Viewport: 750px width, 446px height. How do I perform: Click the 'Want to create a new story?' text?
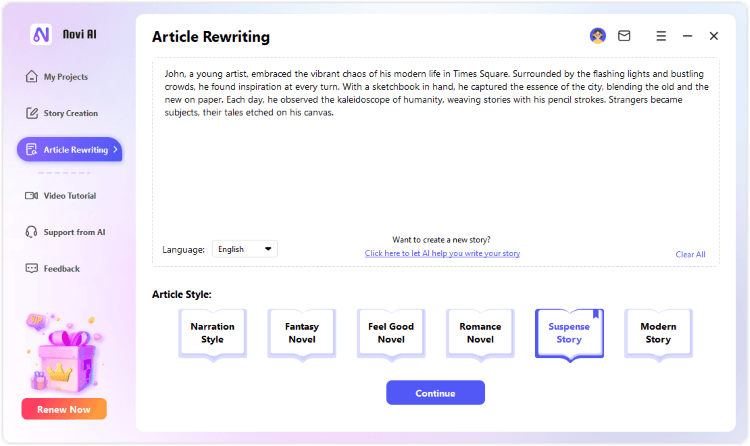(x=441, y=240)
